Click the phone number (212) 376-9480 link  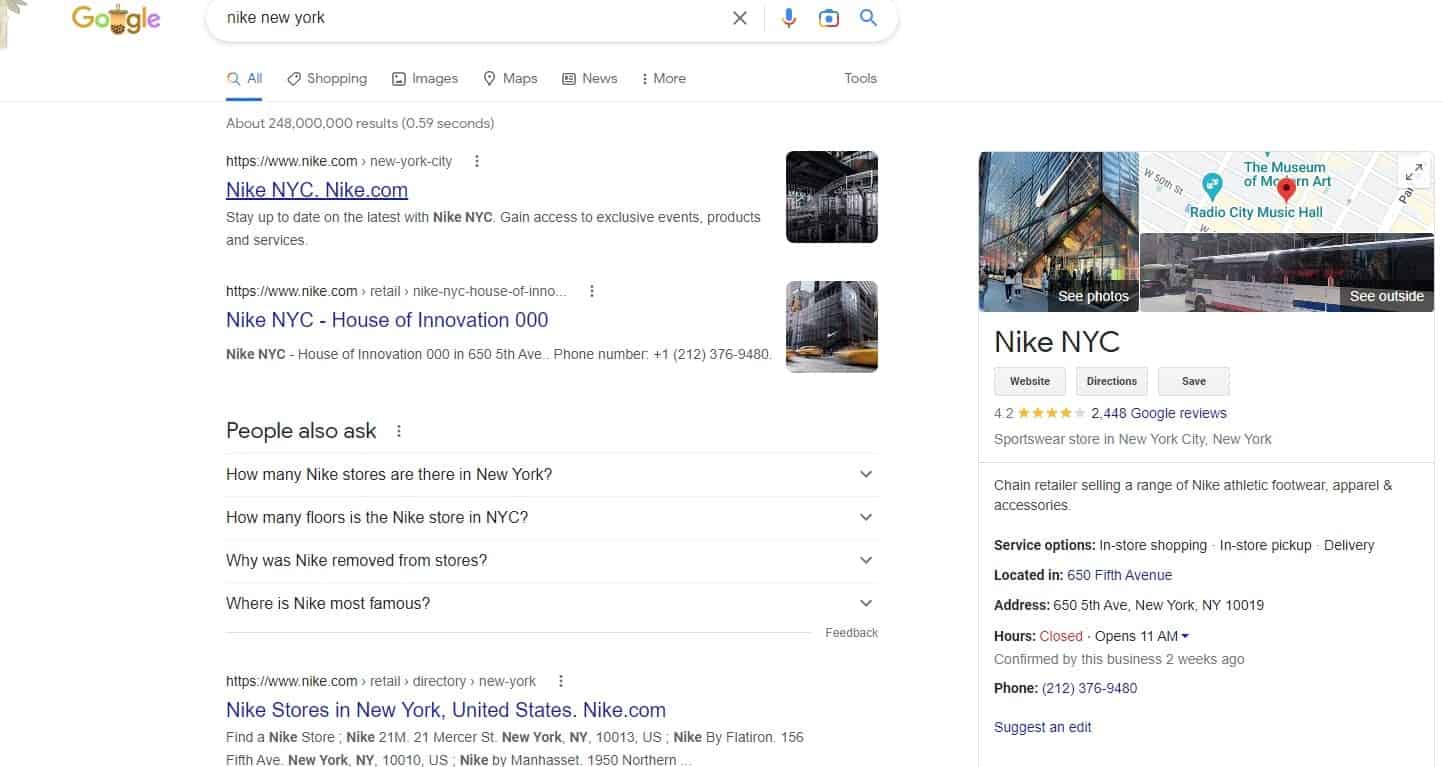pyautogui.click(x=1089, y=688)
